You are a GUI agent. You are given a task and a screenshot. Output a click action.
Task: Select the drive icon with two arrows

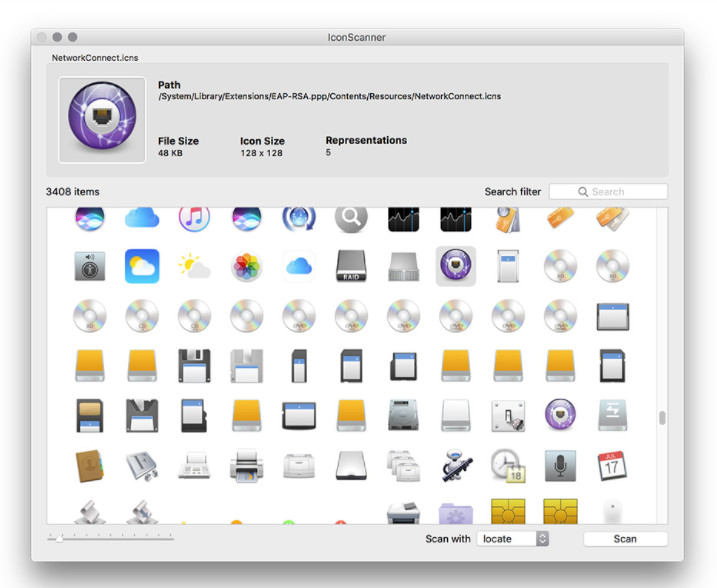click(613, 415)
